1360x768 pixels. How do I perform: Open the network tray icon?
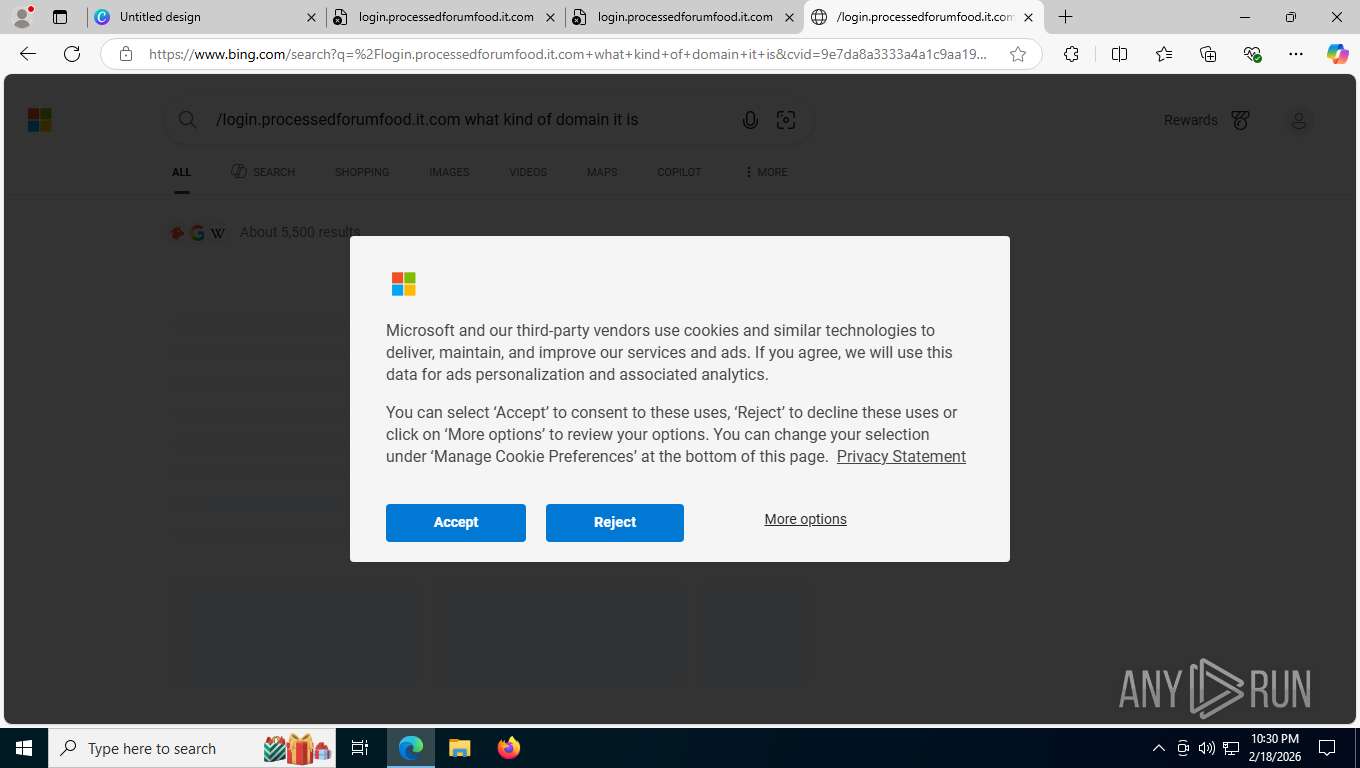point(1231,748)
